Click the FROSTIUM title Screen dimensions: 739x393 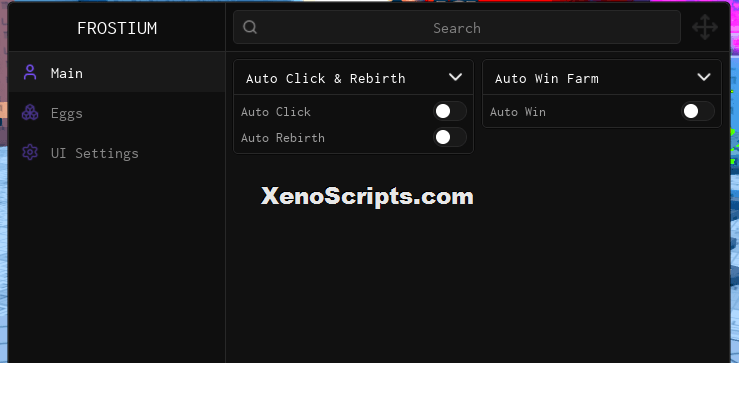(117, 28)
